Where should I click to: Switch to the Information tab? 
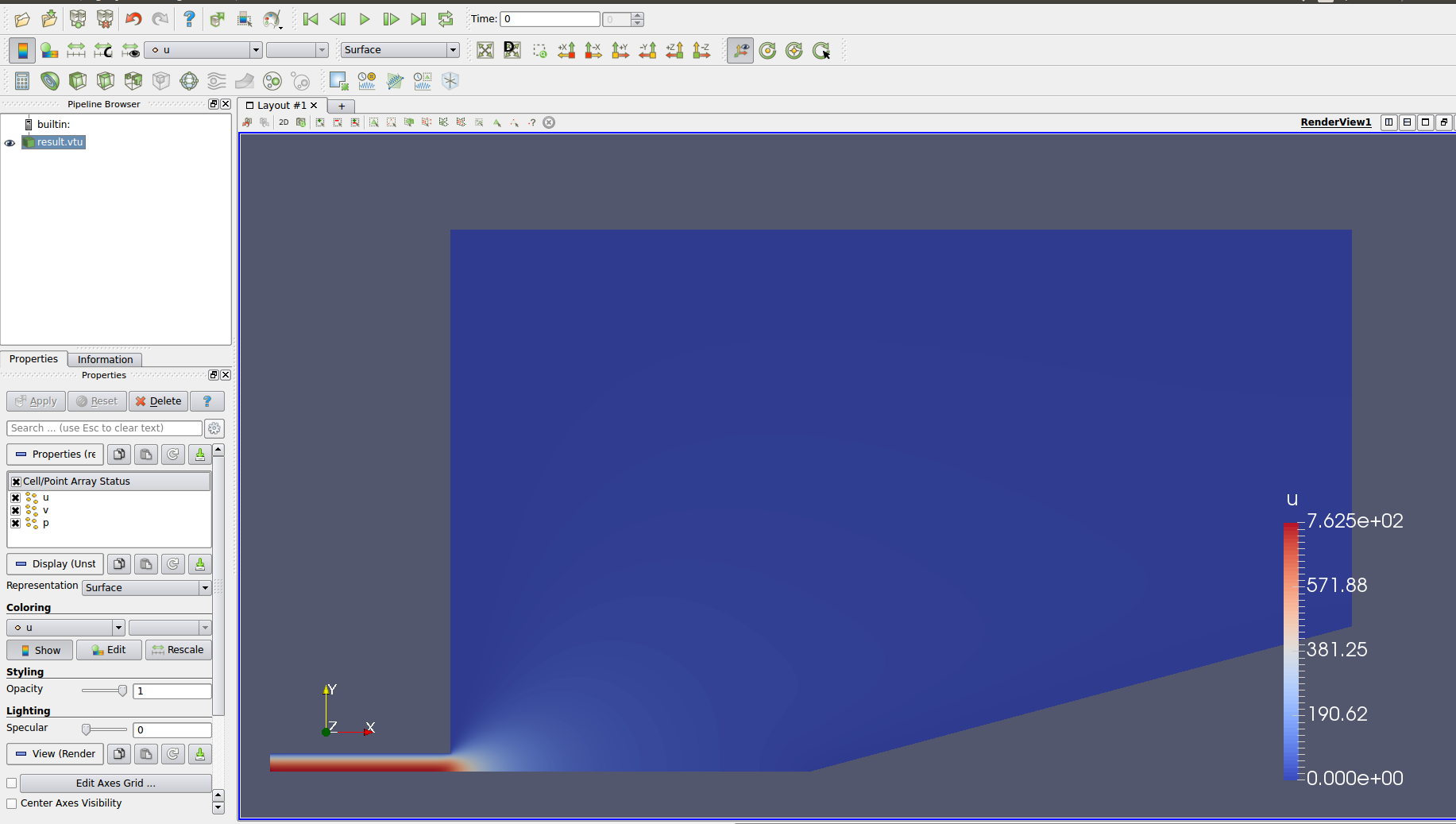click(x=105, y=359)
